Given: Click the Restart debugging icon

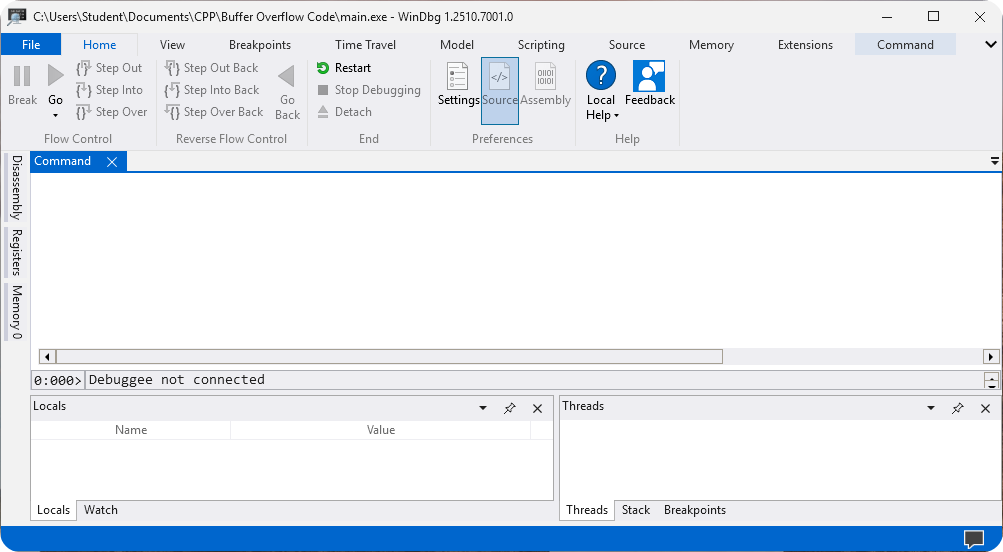Looking at the screenshot, I should click(x=323, y=68).
